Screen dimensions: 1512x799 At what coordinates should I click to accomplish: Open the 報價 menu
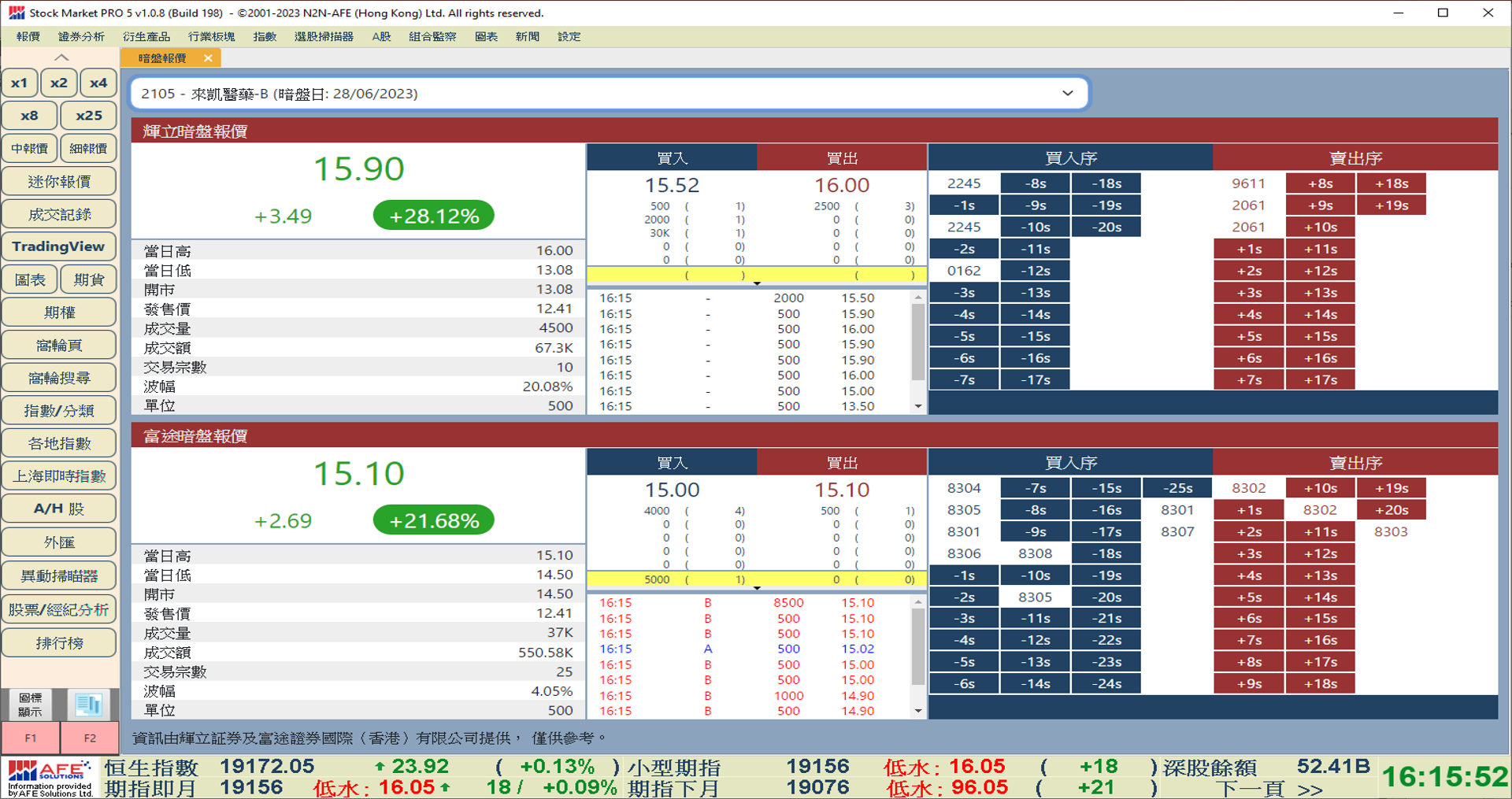(28, 37)
